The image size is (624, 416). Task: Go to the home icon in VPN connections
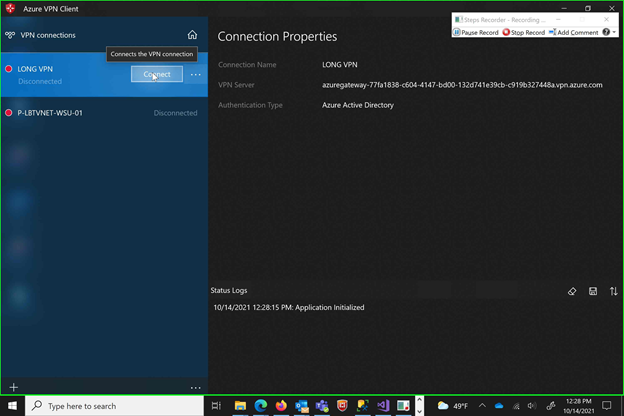[192, 35]
